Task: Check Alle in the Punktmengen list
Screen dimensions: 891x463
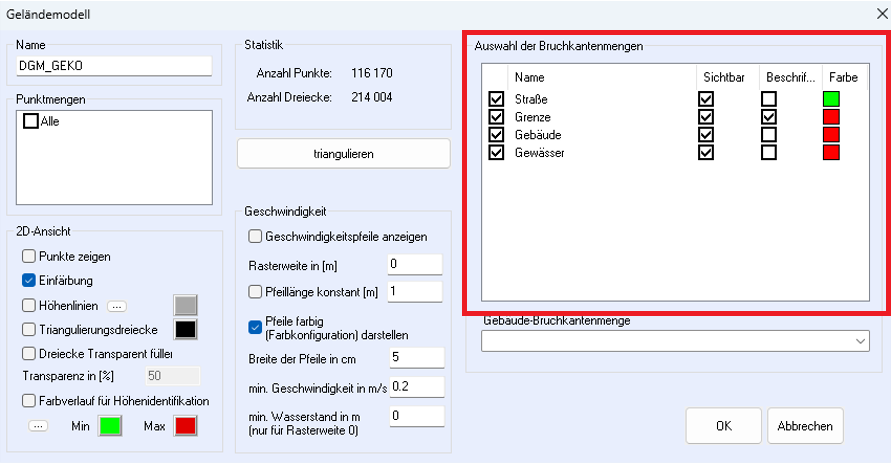Action: pyautogui.click(x=31, y=121)
